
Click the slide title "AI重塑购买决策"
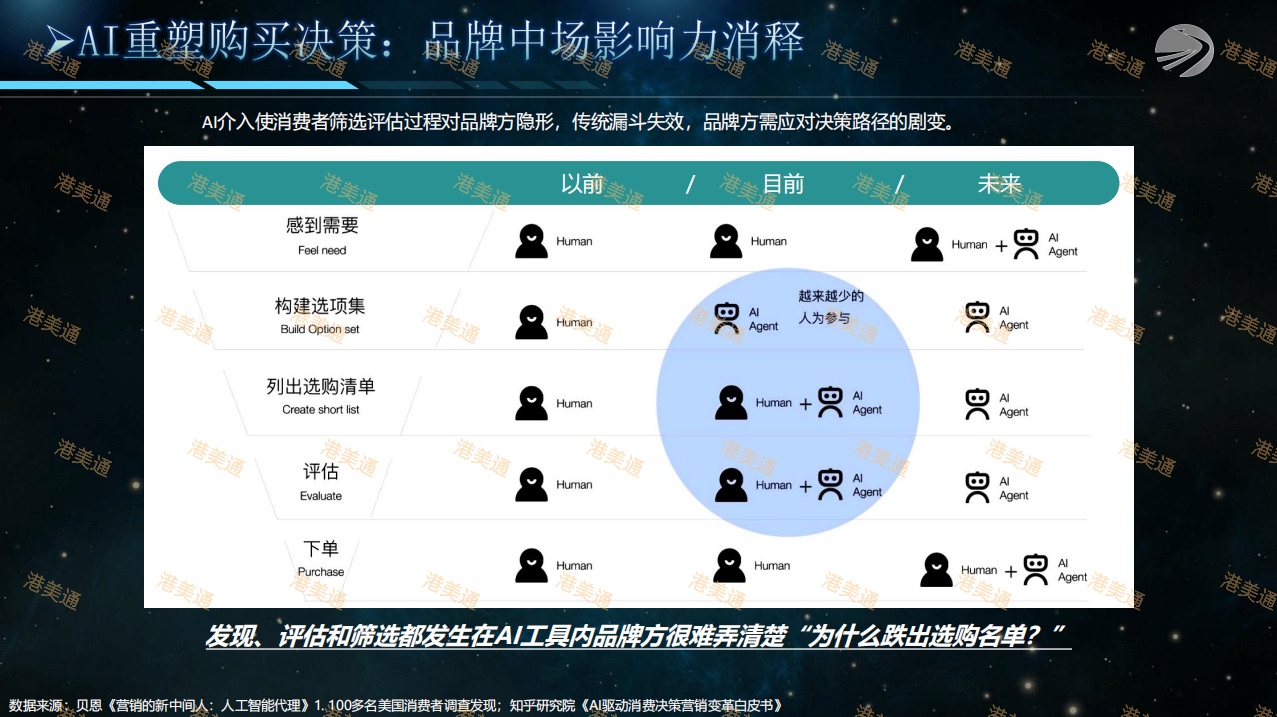(228, 42)
